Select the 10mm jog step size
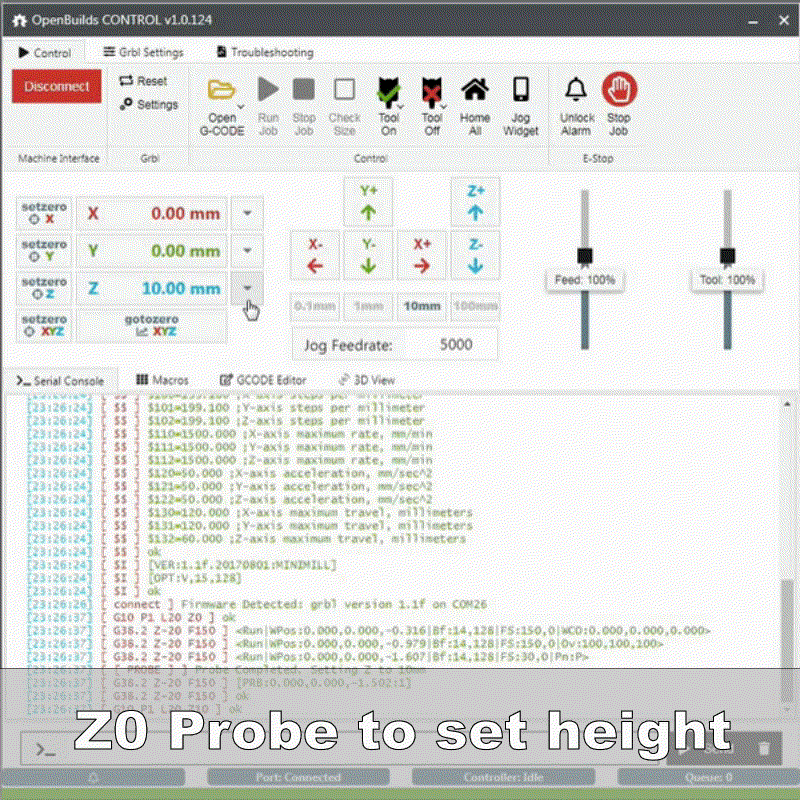 pyautogui.click(x=422, y=306)
